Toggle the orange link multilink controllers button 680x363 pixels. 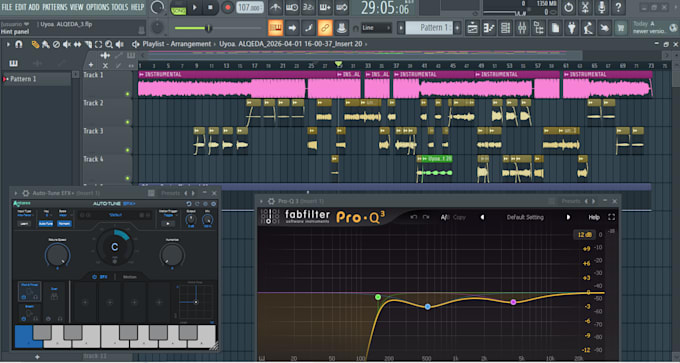point(324,28)
